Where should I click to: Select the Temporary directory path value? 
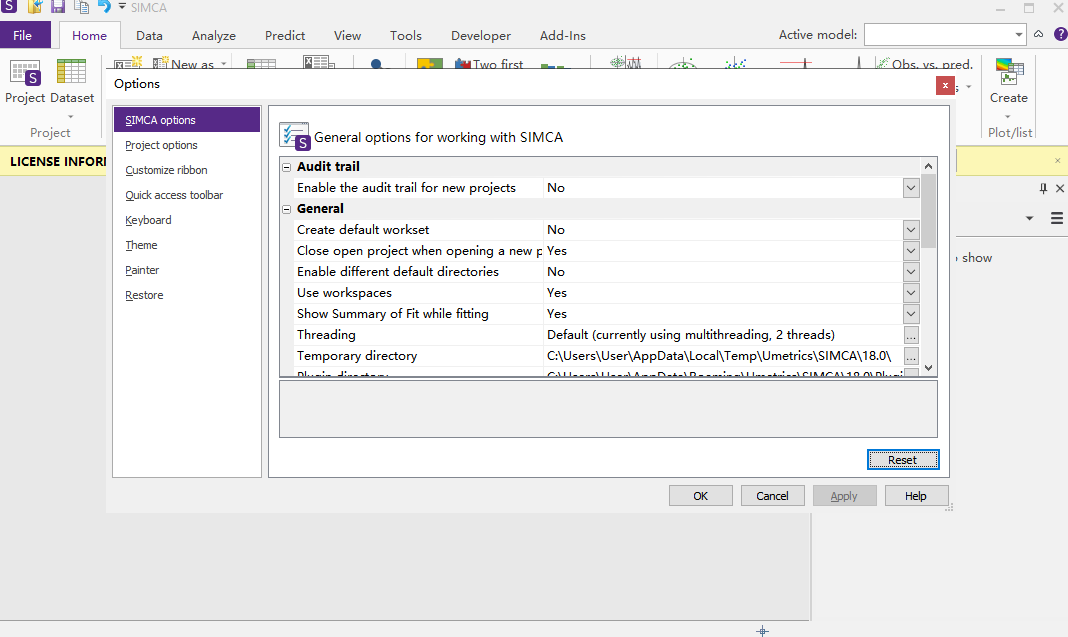coord(719,356)
